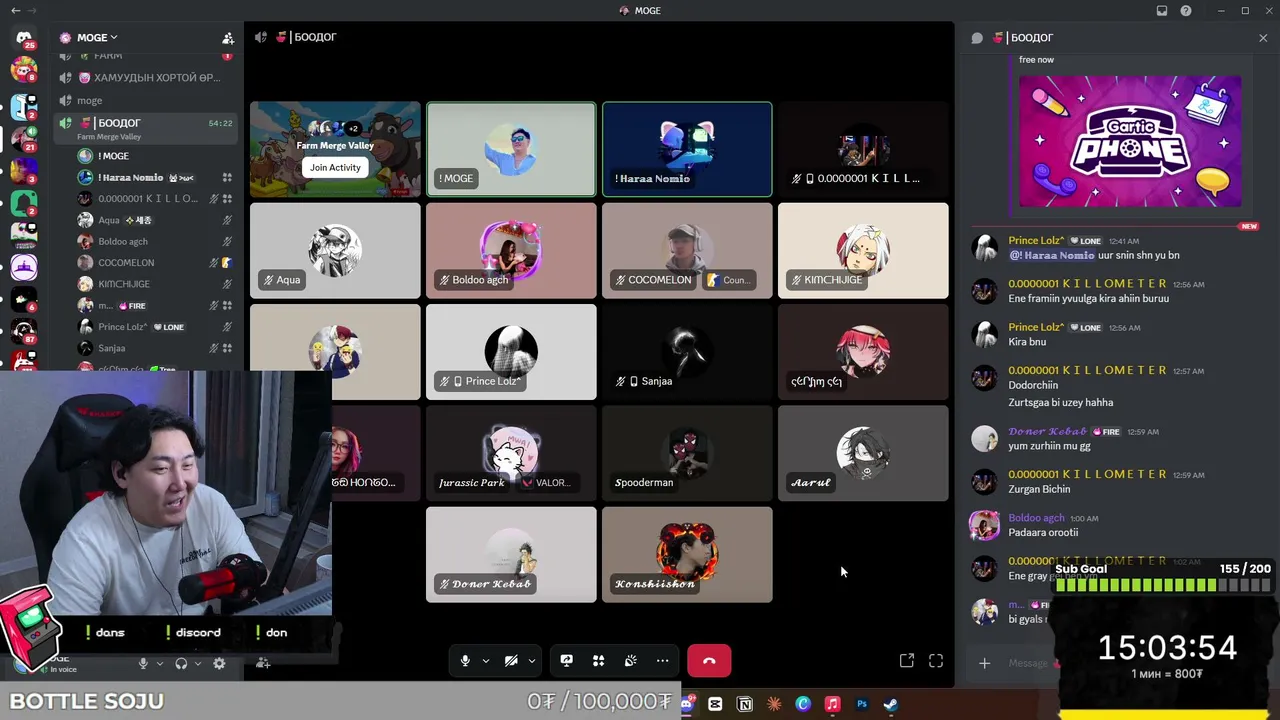Image resolution: width=1280 pixels, height=720 pixels.
Task: Open green bell server with badge 2
Action: pyautogui.click(x=24, y=203)
